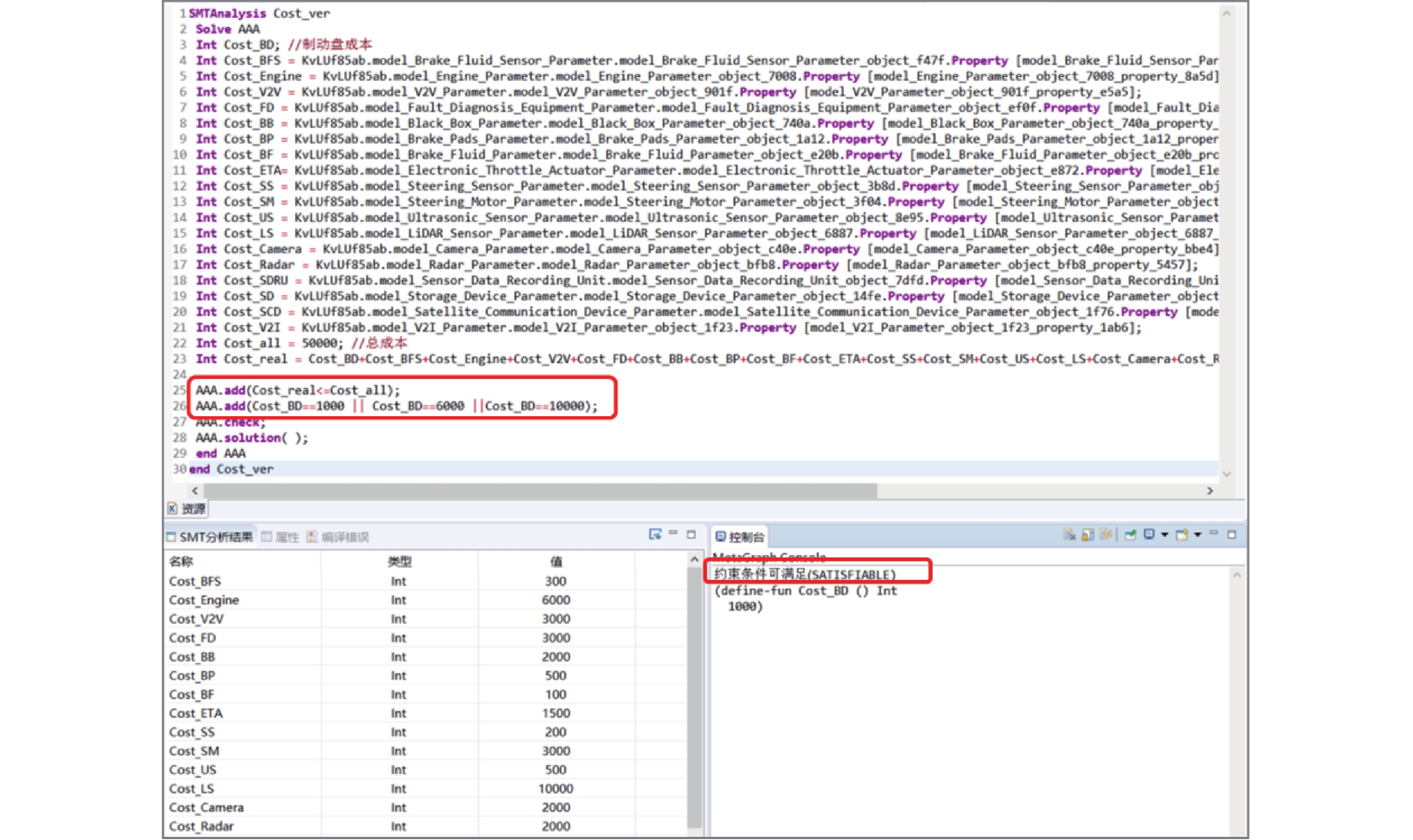The image size is (1413, 840).
Task: Click editor horizontal scrollbar right arrow
Action: 1210,491
